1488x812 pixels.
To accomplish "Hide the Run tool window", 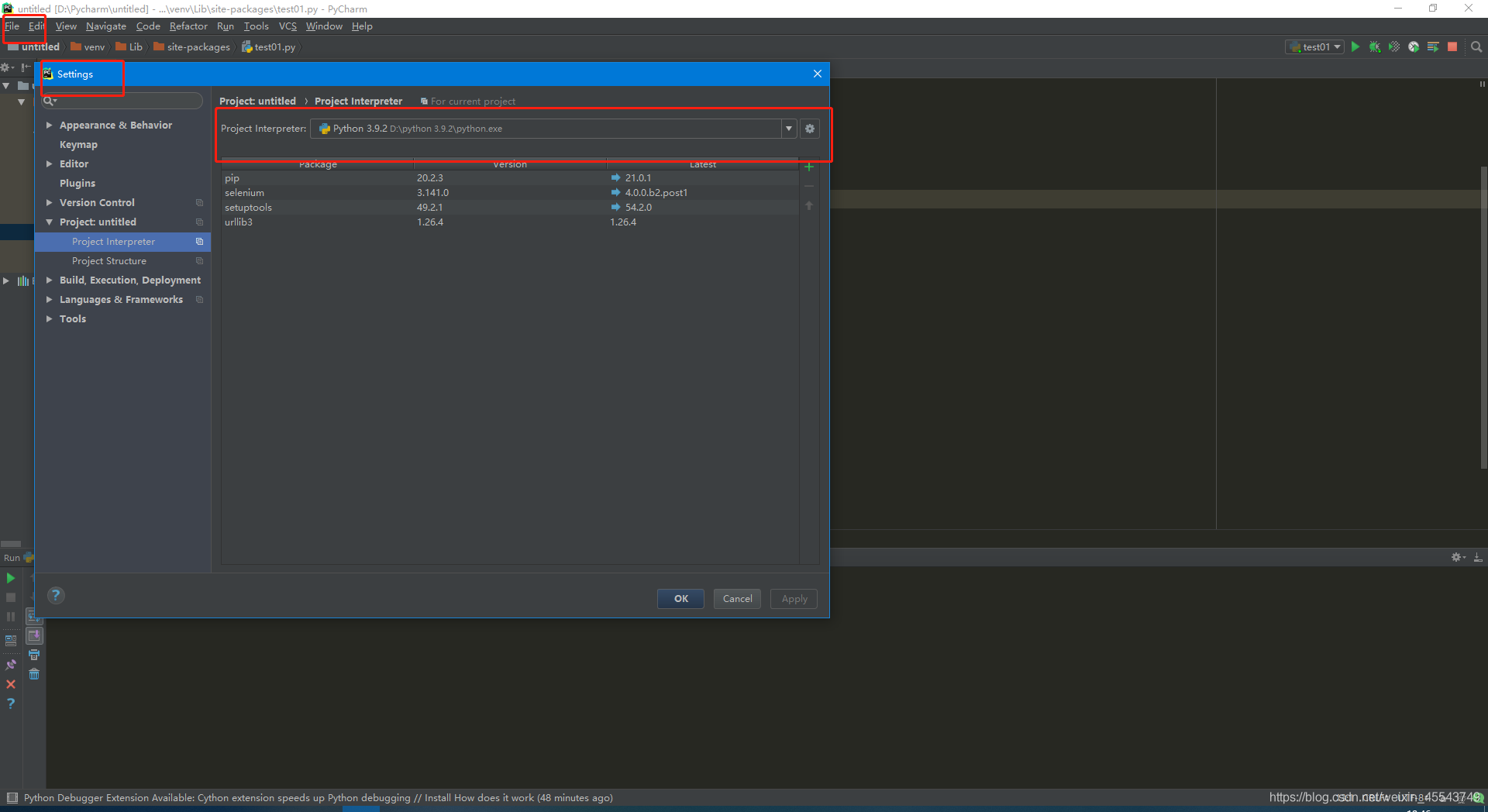I will [x=1478, y=557].
